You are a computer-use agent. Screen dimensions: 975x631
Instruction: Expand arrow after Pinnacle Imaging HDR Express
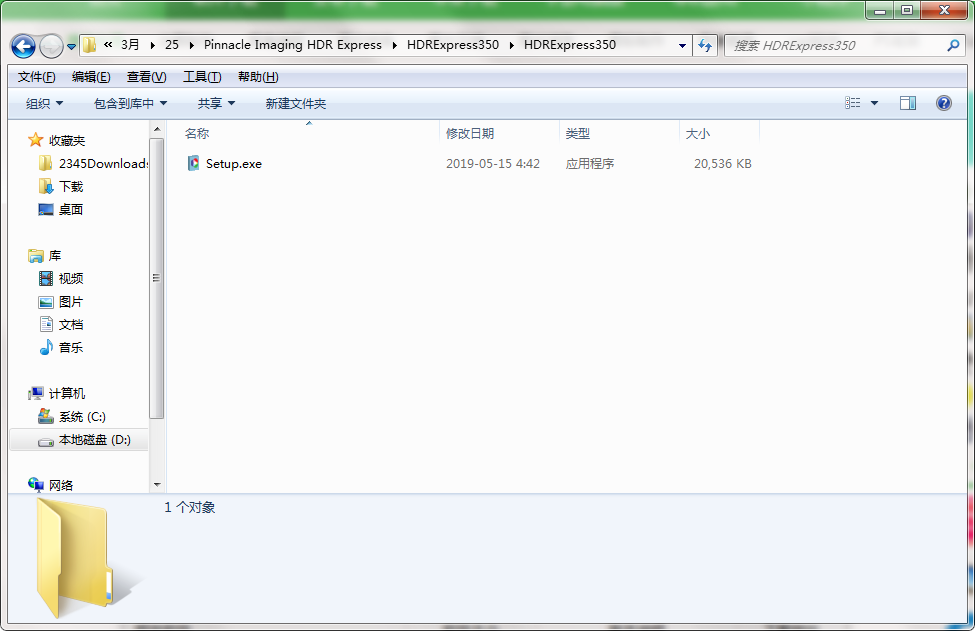point(394,45)
